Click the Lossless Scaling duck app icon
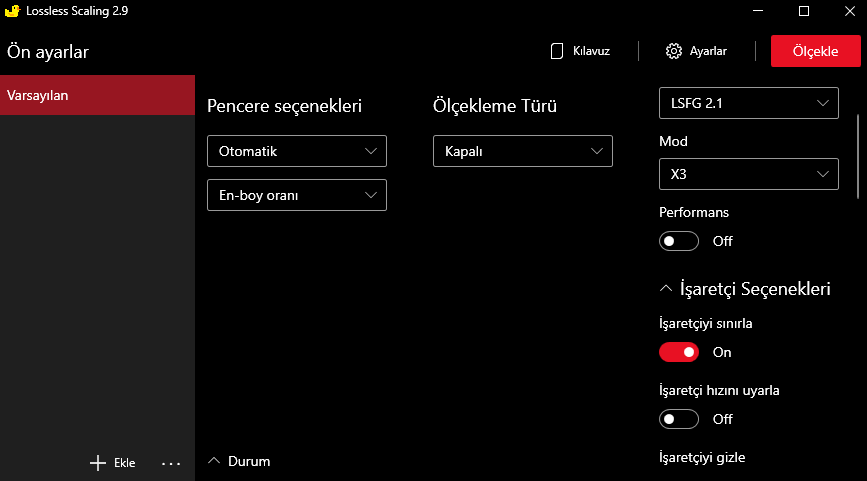The width and height of the screenshot is (867, 481). [12, 11]
